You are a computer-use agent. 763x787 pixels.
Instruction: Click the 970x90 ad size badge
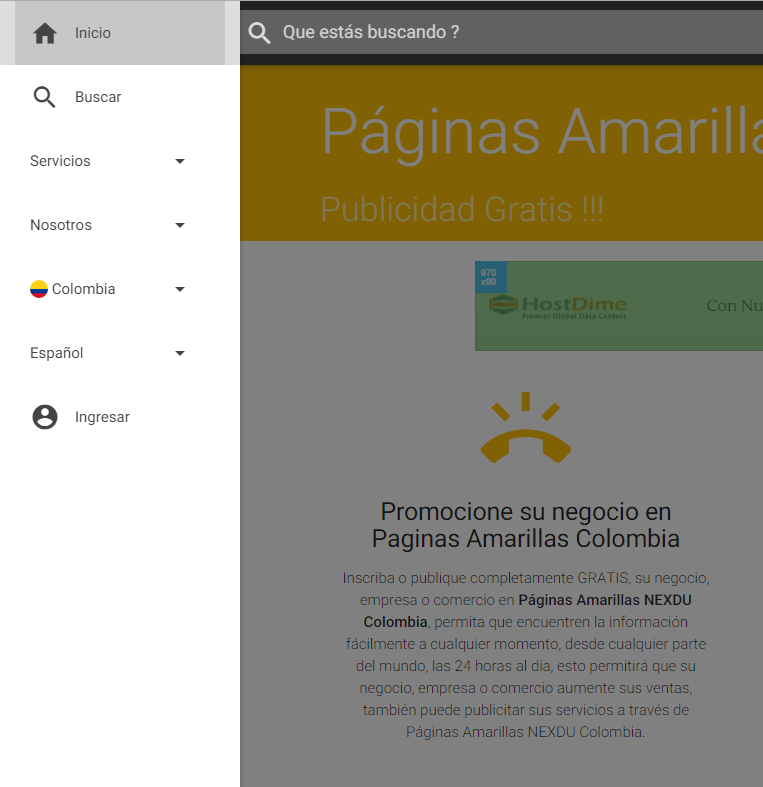pyautogui.click(x=491, y=277)
